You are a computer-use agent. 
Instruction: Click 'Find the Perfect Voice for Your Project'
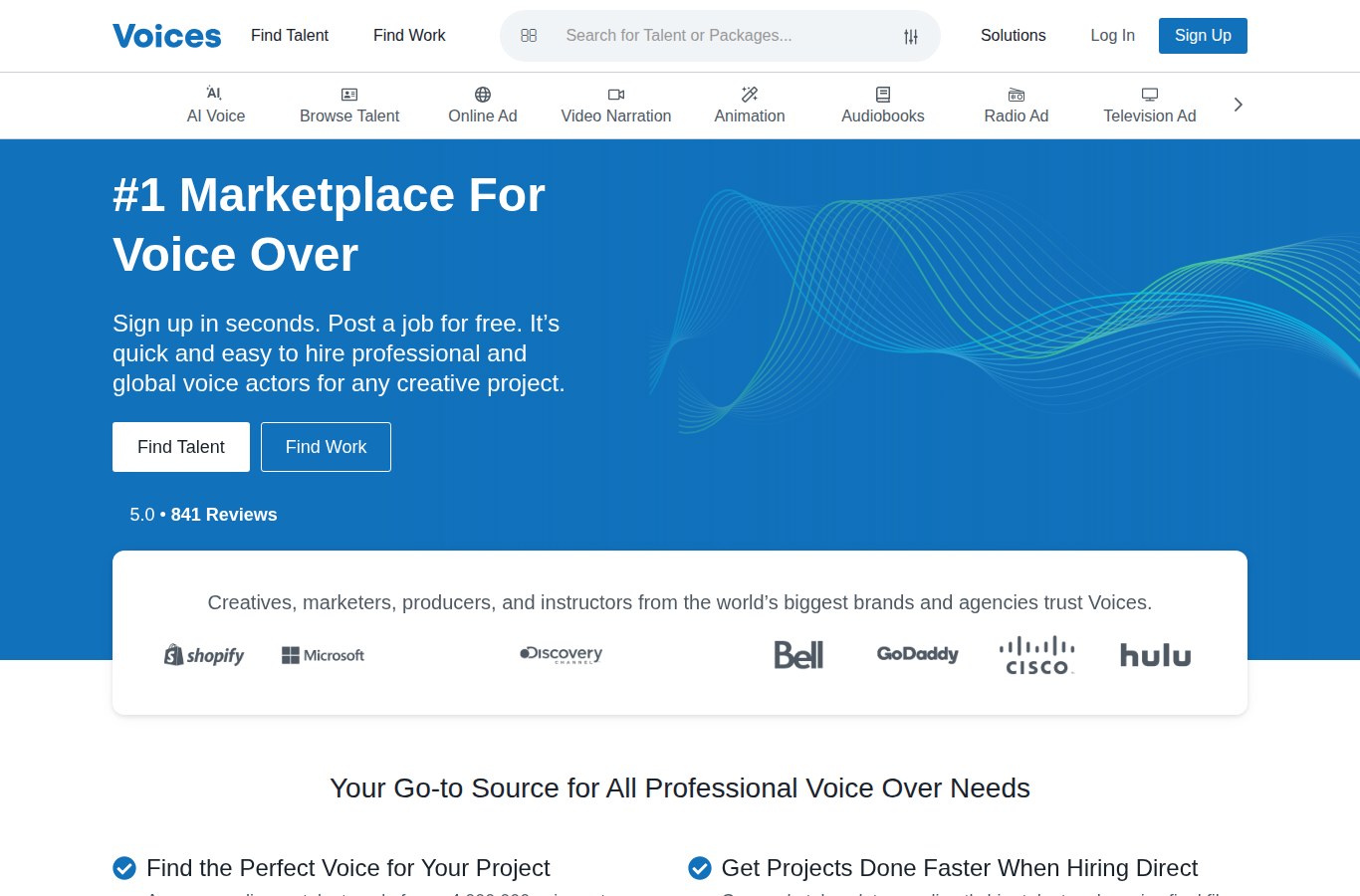click(x=347, y=868)
